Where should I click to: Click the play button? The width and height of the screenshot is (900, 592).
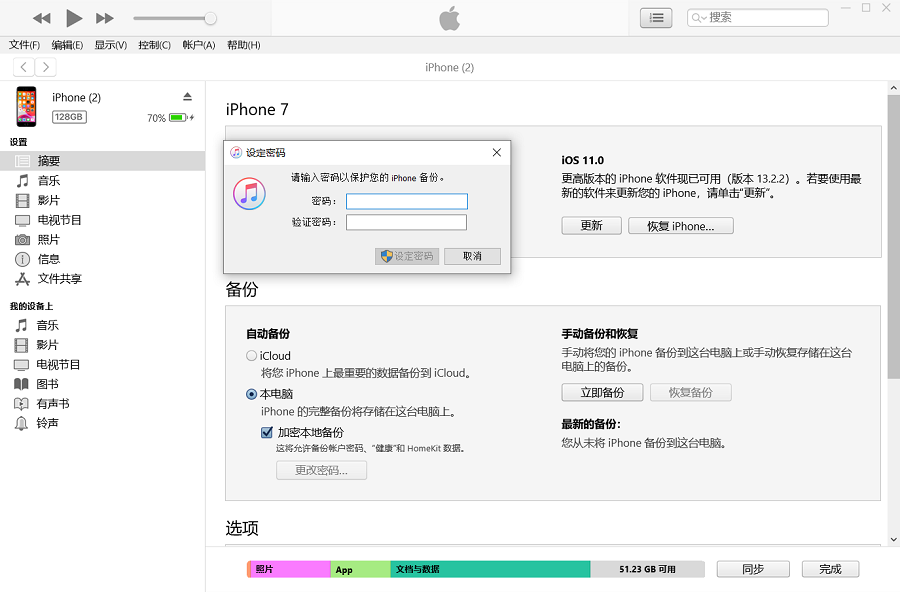pos(73,18)
